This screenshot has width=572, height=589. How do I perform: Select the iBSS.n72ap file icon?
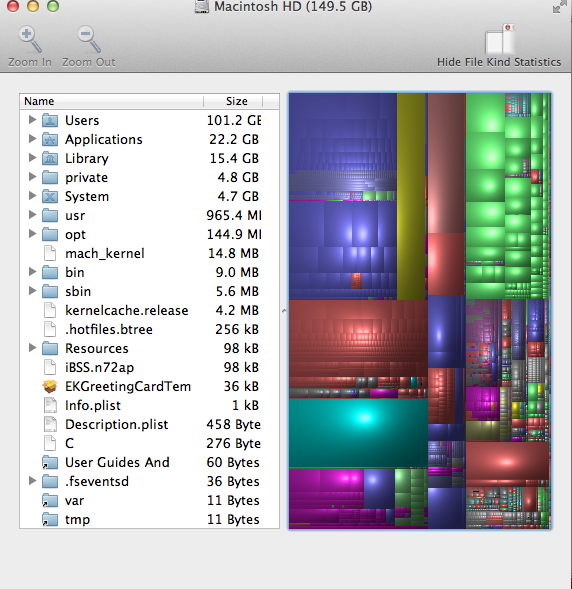click(50, 367)
